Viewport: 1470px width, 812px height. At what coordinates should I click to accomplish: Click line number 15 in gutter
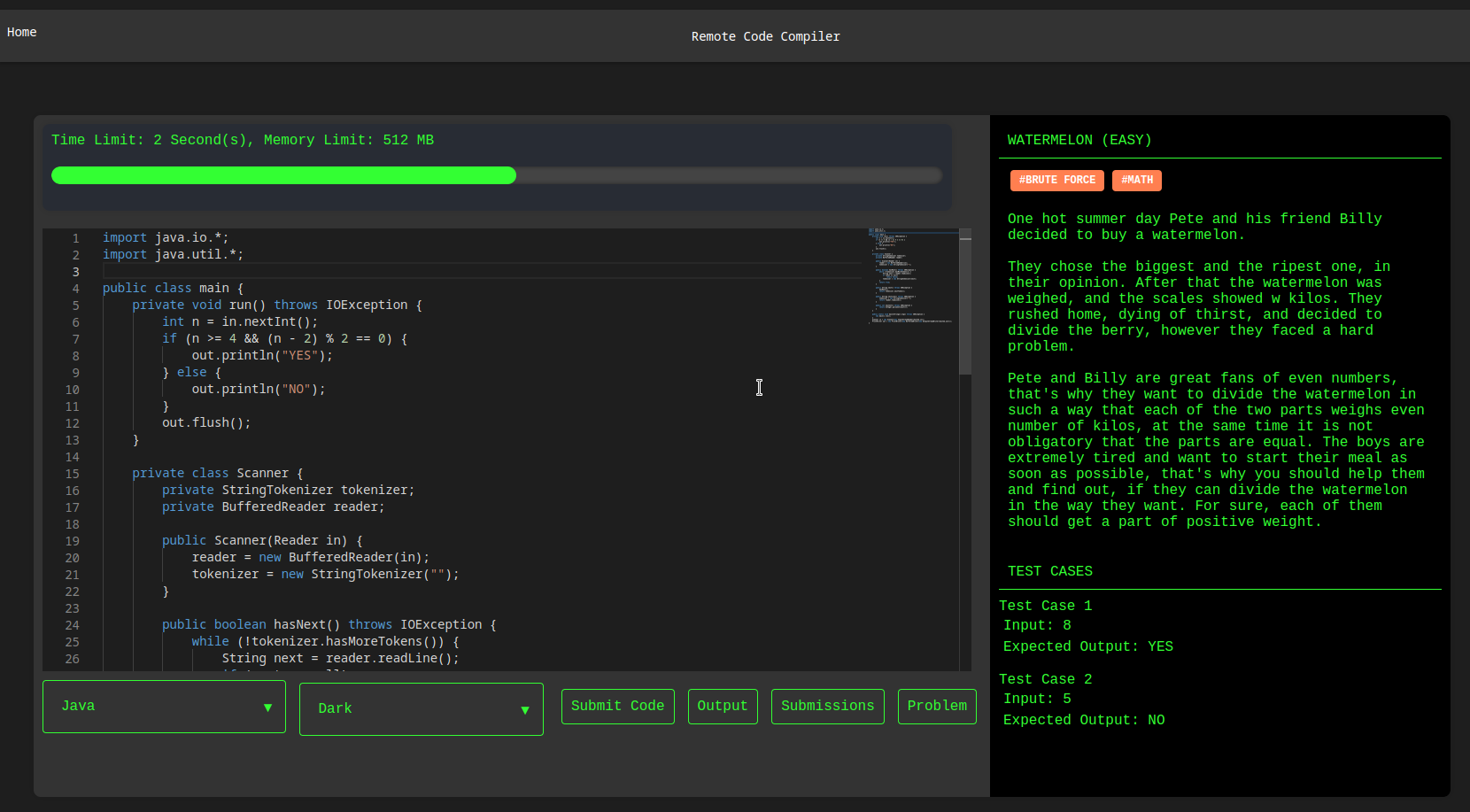(72, 474)
